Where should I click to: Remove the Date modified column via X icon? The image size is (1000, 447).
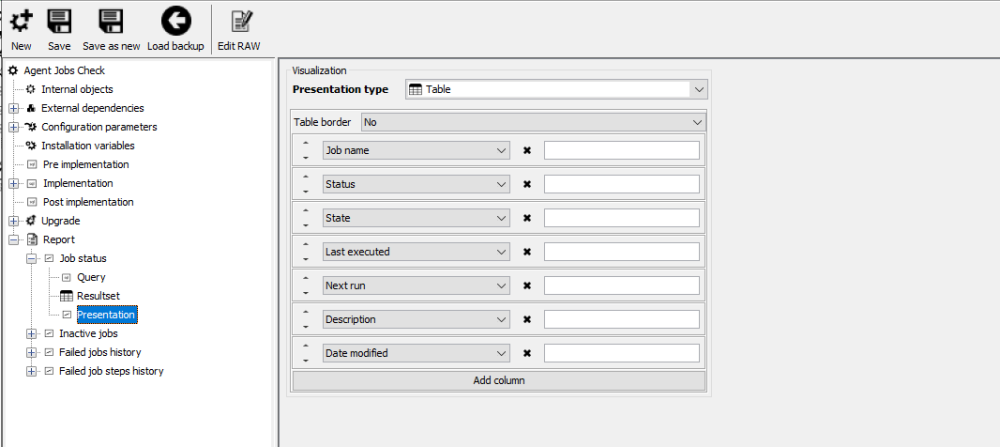tap(527, 353)
